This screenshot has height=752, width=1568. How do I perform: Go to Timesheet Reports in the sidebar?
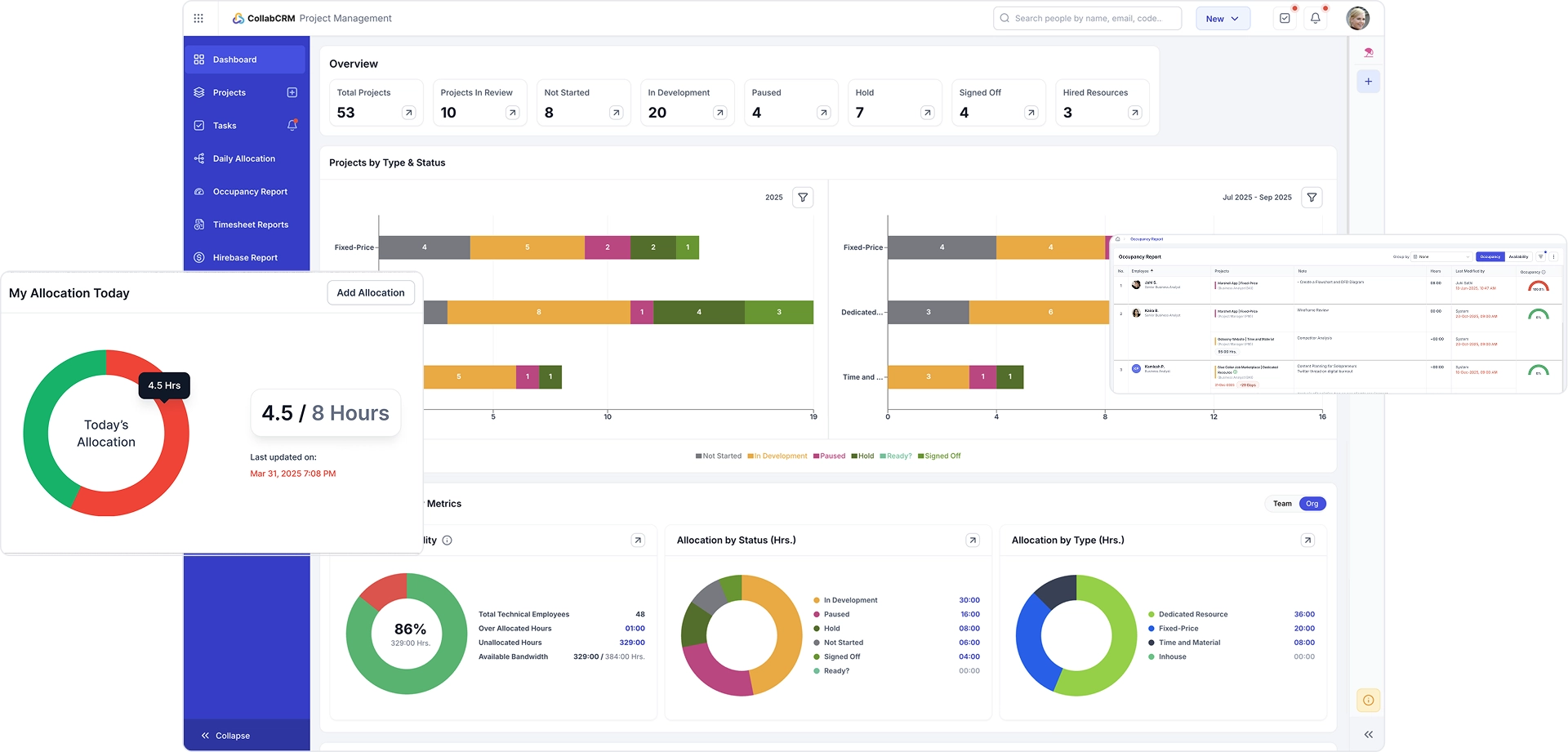click(250, 224)
